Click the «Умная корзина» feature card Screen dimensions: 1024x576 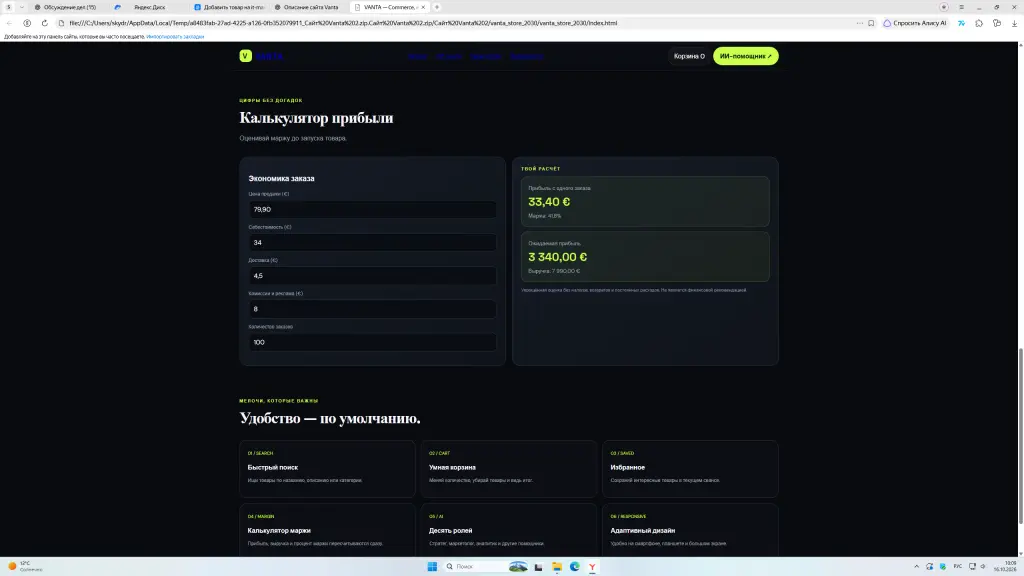pyautogui.click(x=509, y=469)
